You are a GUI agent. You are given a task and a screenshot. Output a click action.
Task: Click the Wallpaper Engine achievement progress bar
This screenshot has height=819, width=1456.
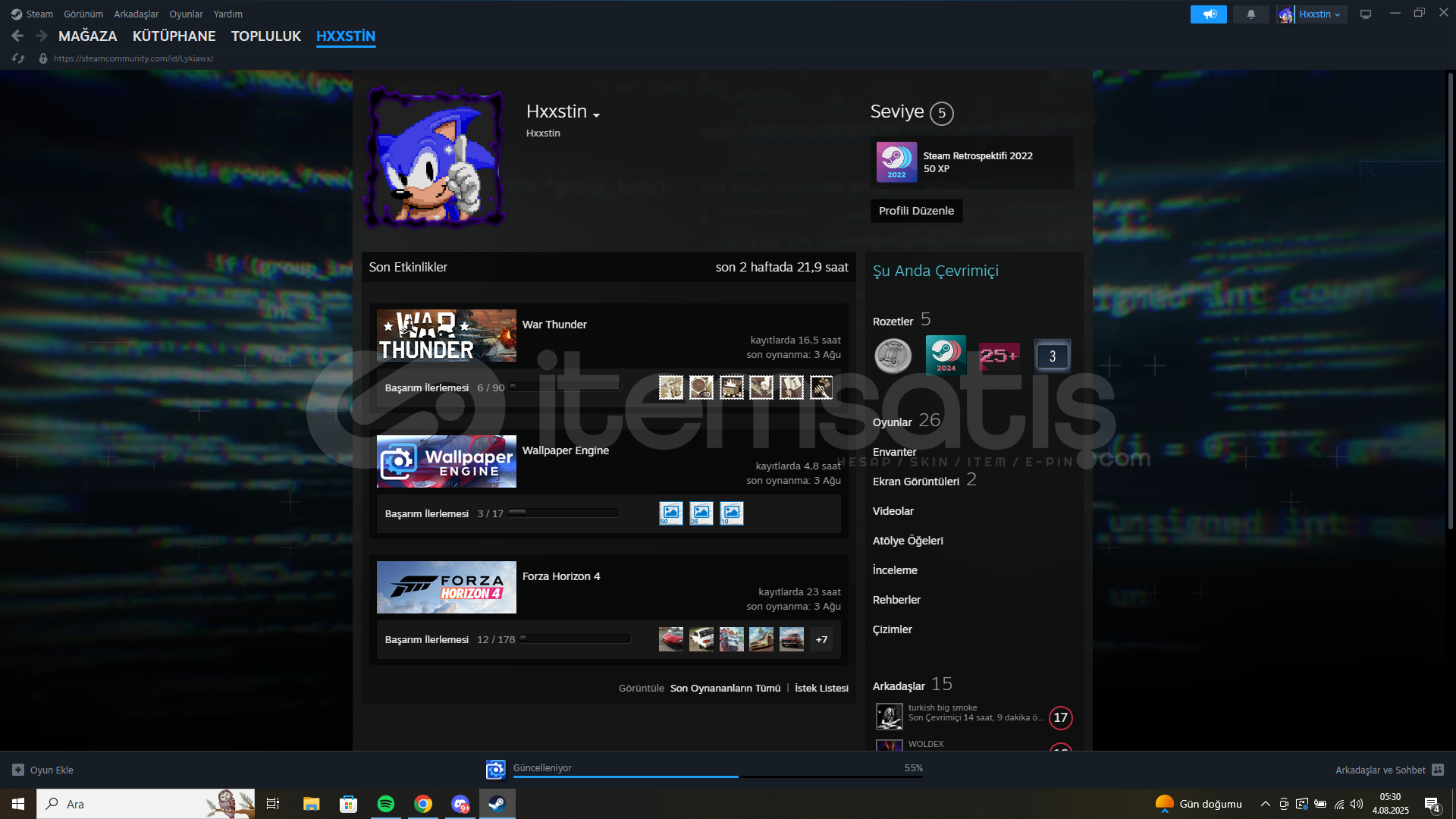pyautogui.click(x=564, y=513)
